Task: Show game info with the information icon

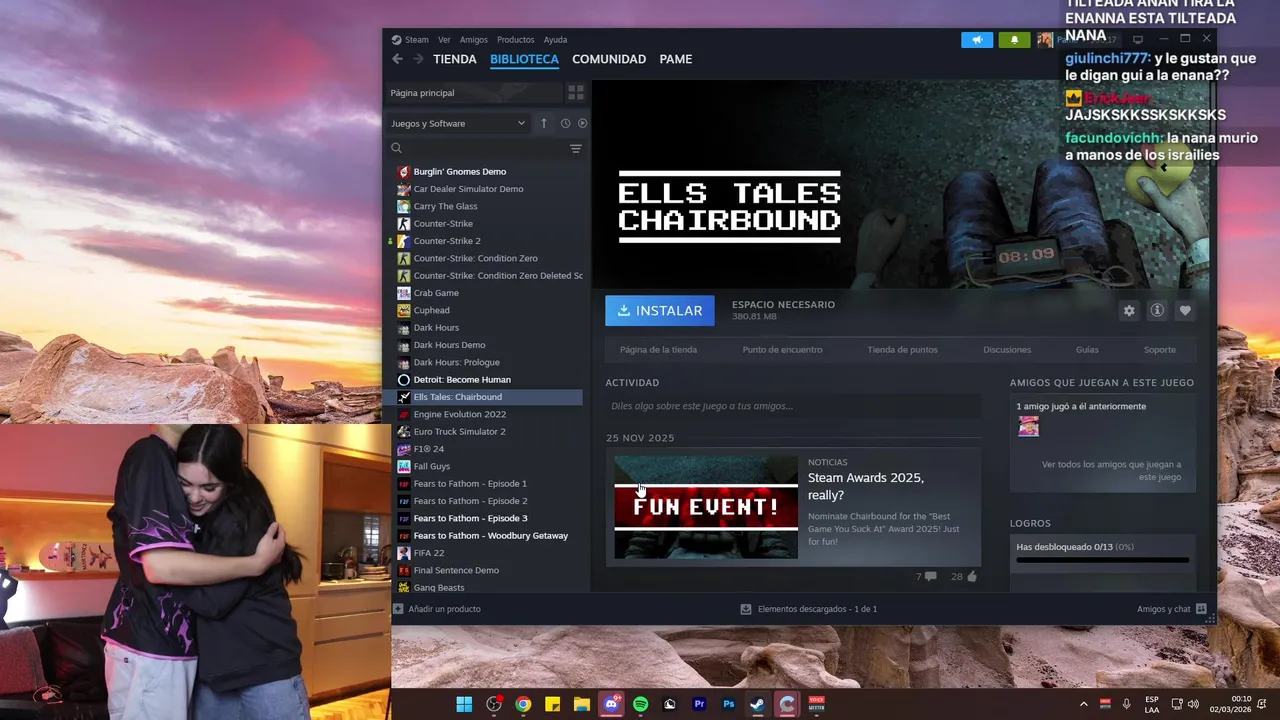Action: (1157, 311)
